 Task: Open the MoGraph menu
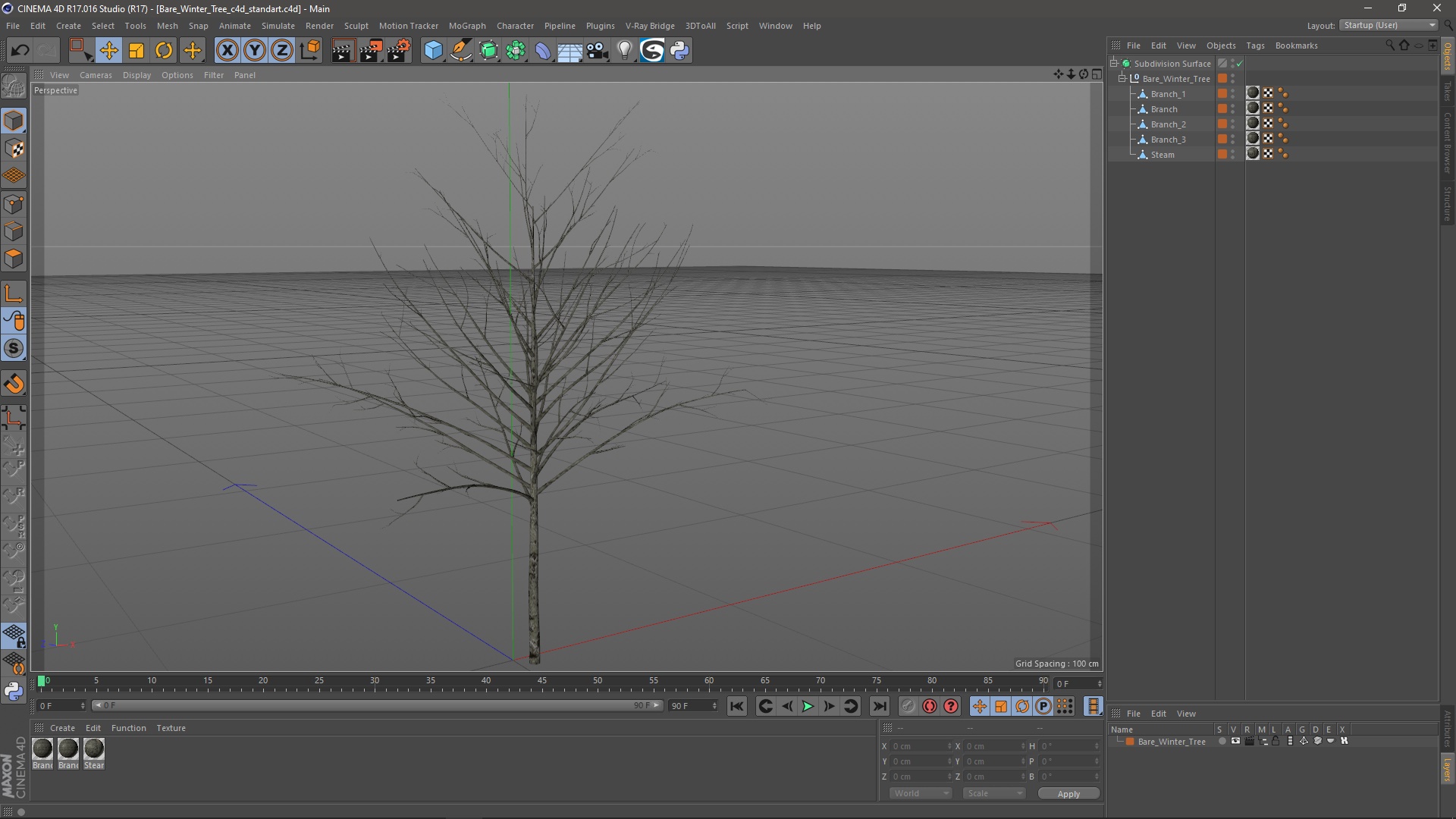pos(466,26)
